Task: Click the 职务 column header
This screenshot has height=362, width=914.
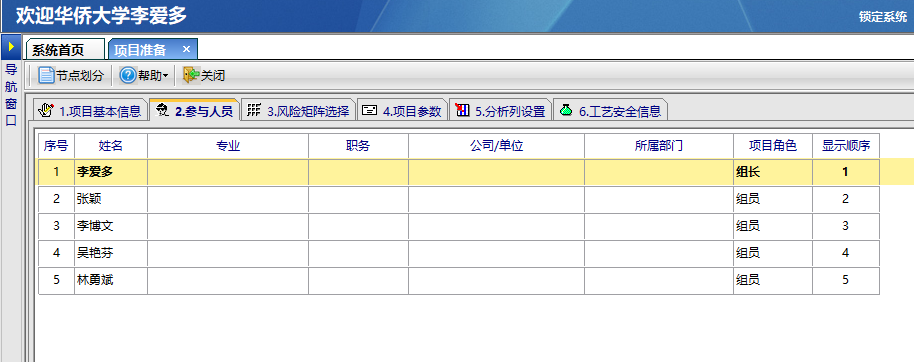Action: click(x=358, y=146)
